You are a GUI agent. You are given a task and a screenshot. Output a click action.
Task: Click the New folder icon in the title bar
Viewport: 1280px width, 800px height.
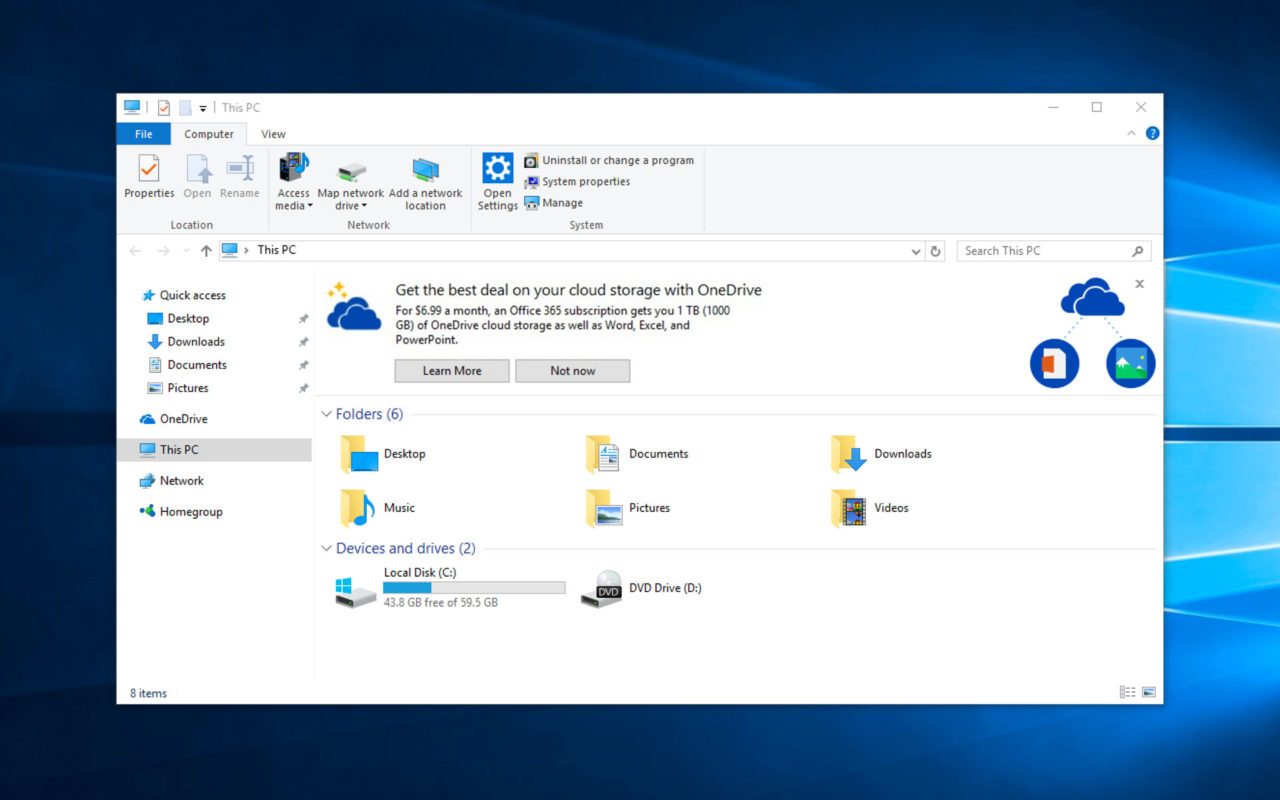tap(185, 108)
